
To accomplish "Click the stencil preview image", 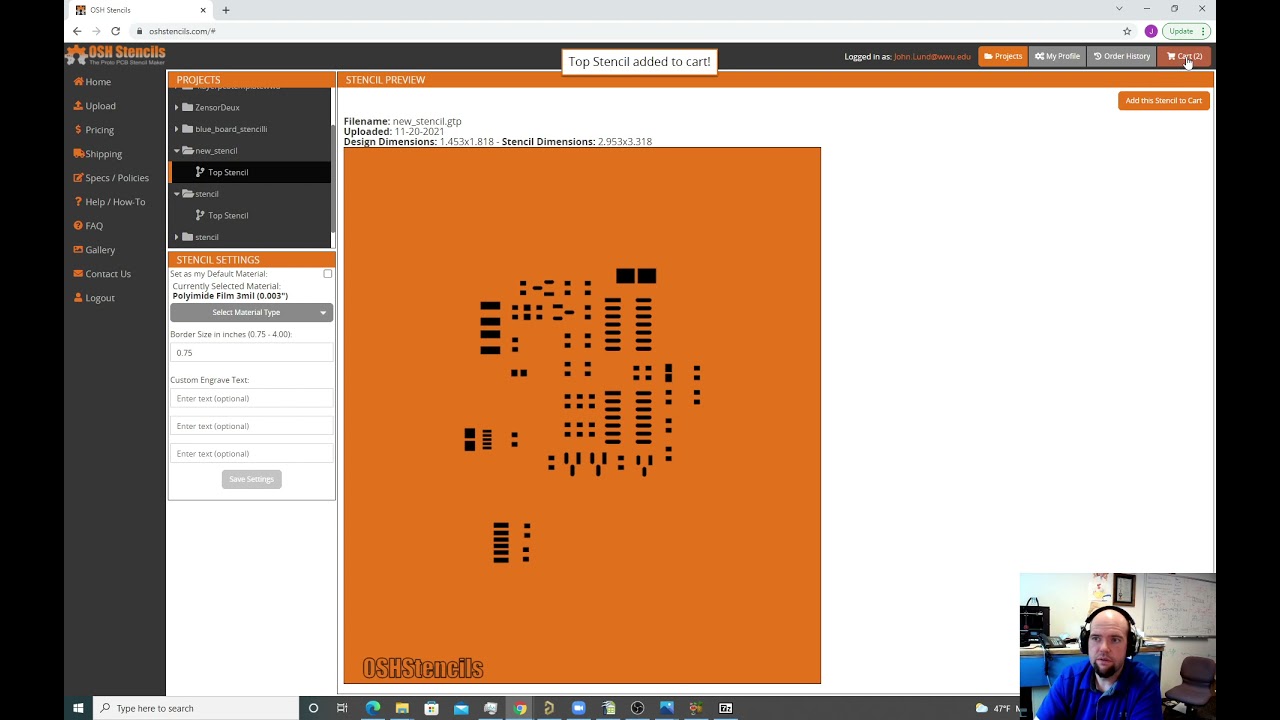I will point(582,416).
